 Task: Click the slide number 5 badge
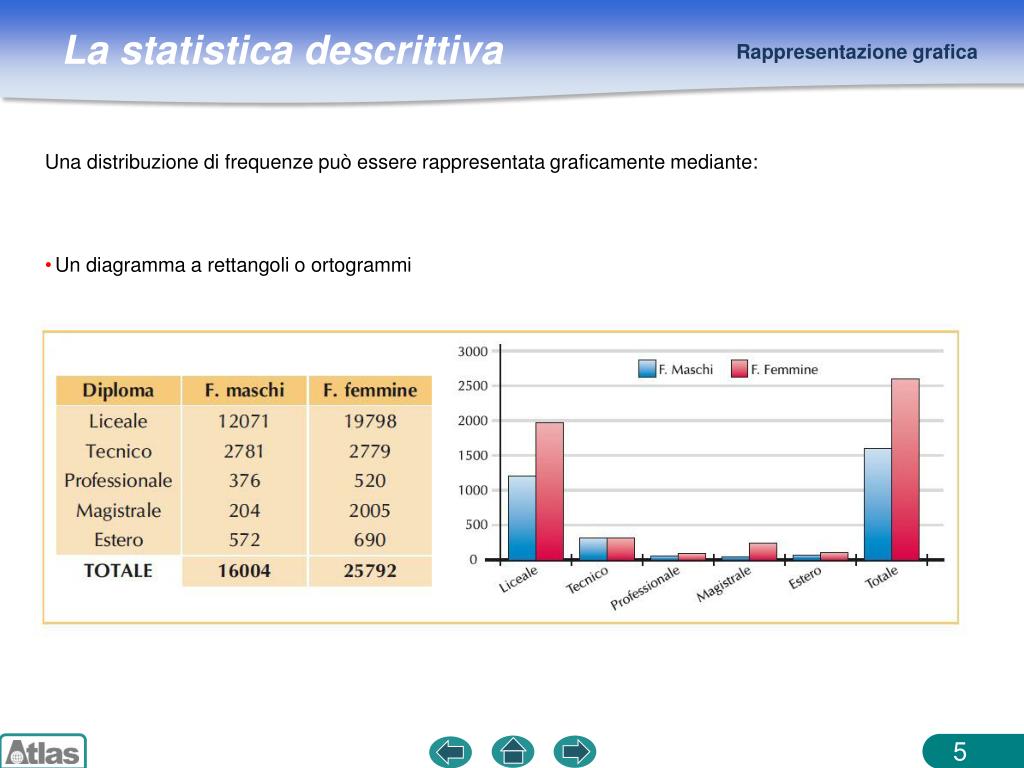[973, 751]
